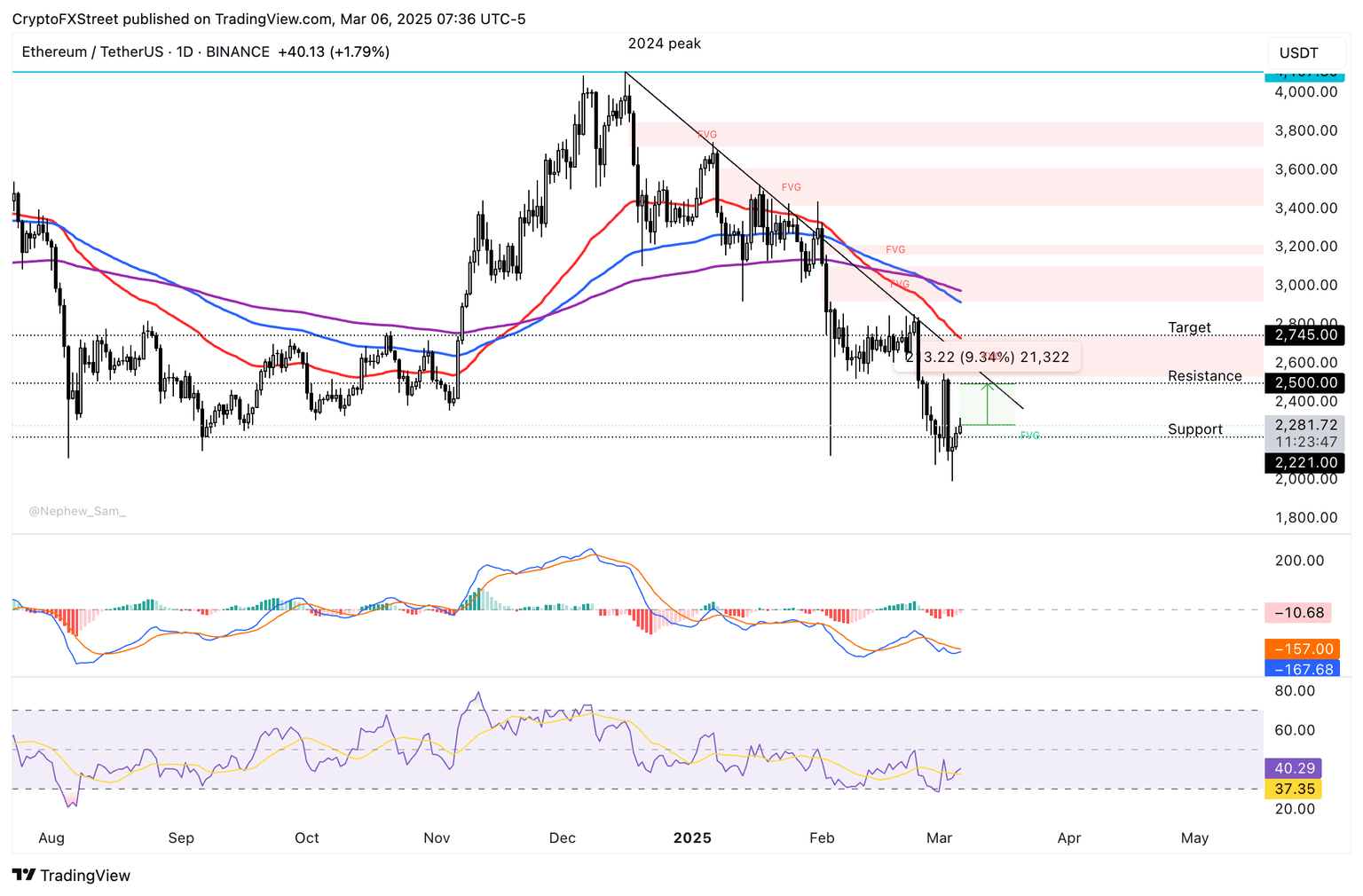The height and width of the screenshot is (896, 1363).
Task: Select the MACD histogram value -10.68
Action: [1298, 612]
